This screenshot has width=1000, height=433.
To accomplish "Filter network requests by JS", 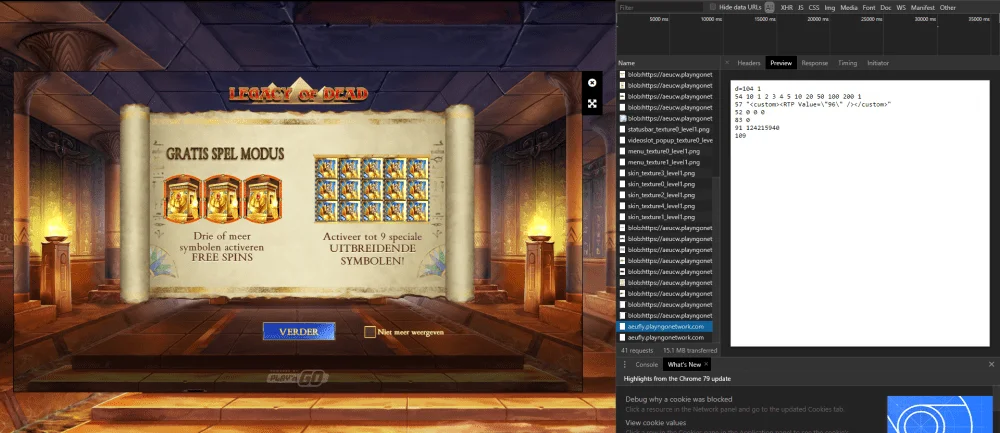I will (x=800, y=8).
